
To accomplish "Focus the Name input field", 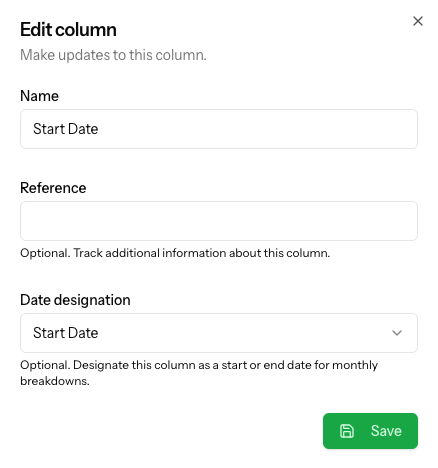I will pos(219,129).
